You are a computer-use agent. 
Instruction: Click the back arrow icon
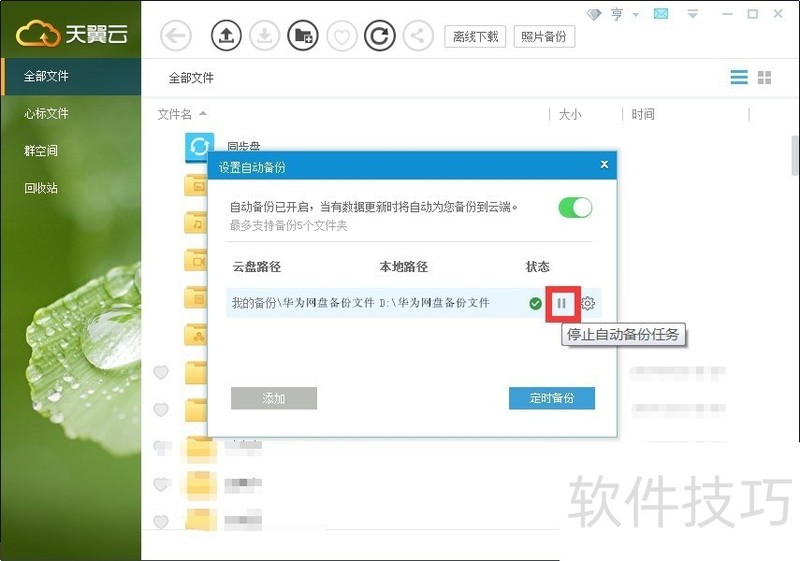pyautogui.click(x=176, y=37)
